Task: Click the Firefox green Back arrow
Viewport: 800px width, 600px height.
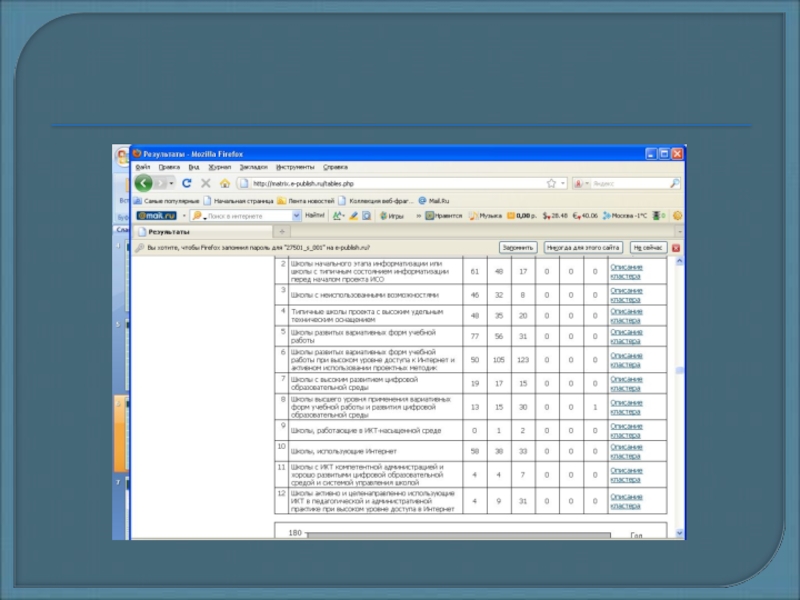Action: pyautogui.click(x=143, y=183)
